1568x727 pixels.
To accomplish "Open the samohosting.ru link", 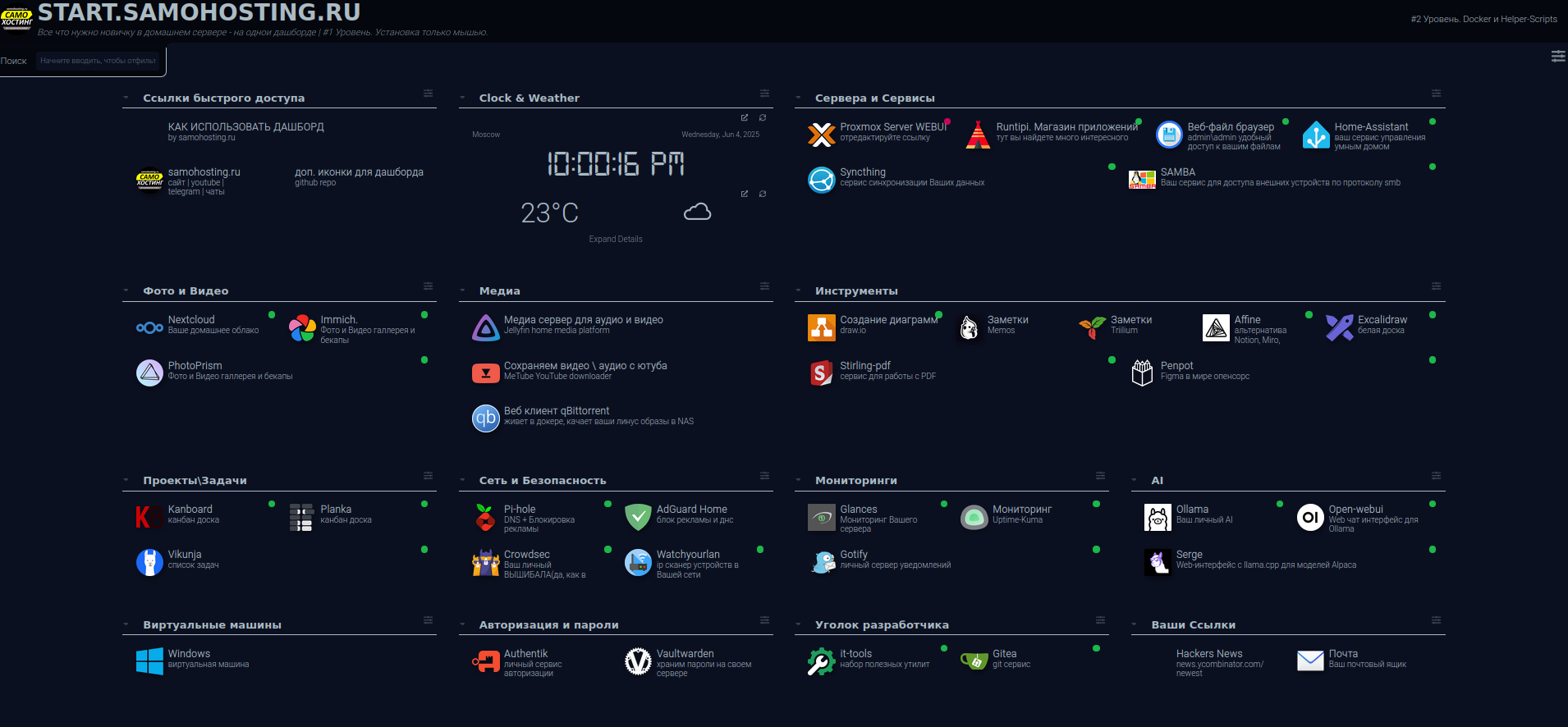I will tap(204, 172).
